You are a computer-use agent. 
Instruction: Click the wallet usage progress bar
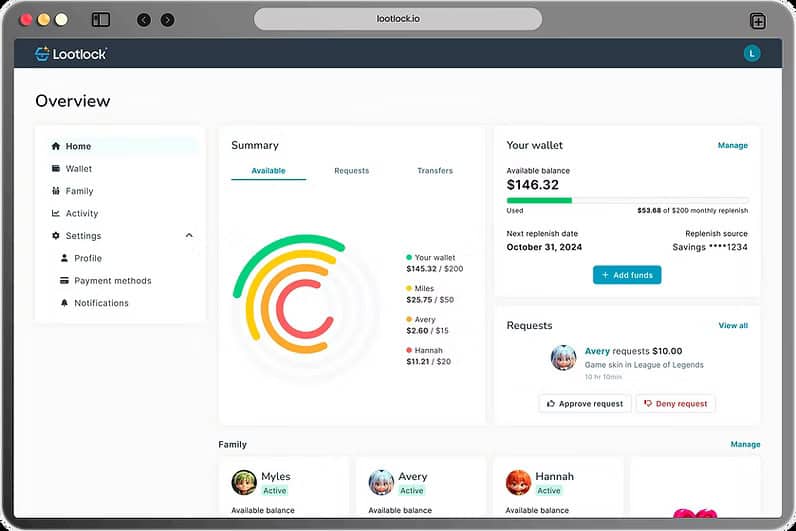(627, 200)
